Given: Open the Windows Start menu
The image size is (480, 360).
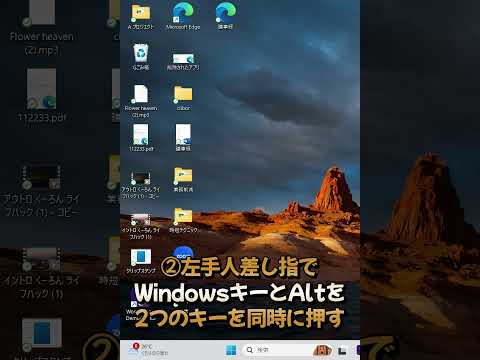Looking at the screenshot, I should click(231, 350).
